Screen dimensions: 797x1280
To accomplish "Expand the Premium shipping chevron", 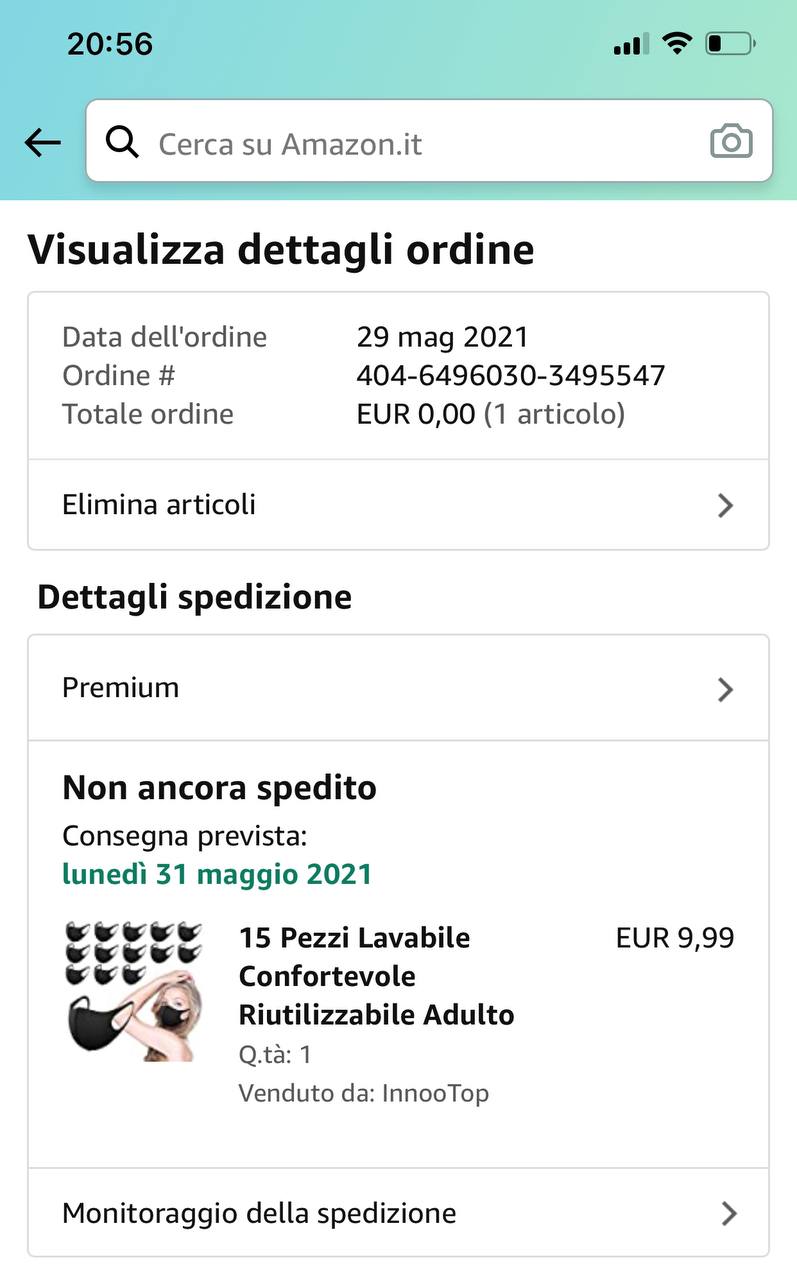I will 726,689.
